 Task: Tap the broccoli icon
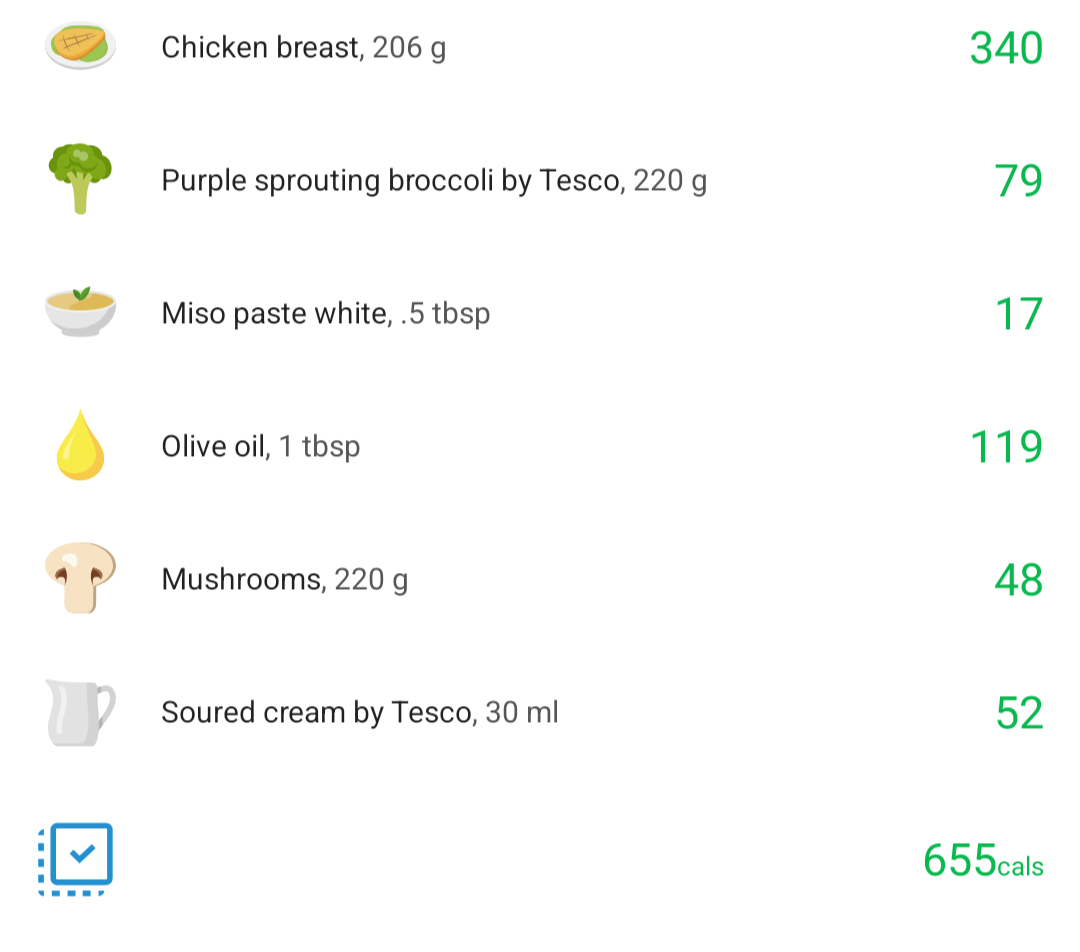tap(80, 178)
